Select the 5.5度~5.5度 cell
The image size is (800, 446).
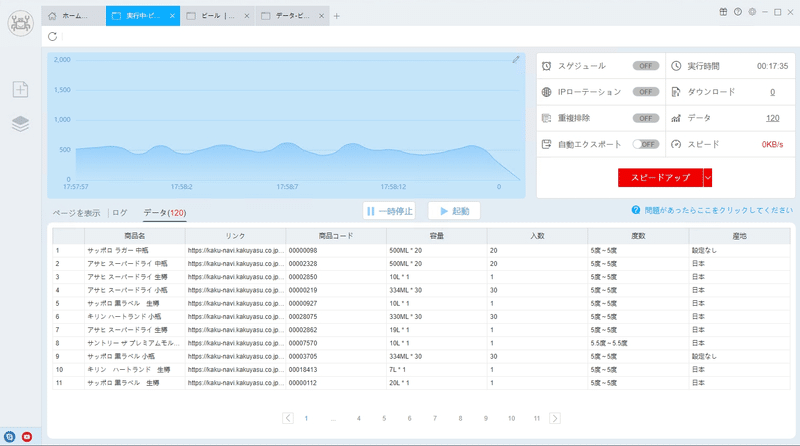pos(638,343)
